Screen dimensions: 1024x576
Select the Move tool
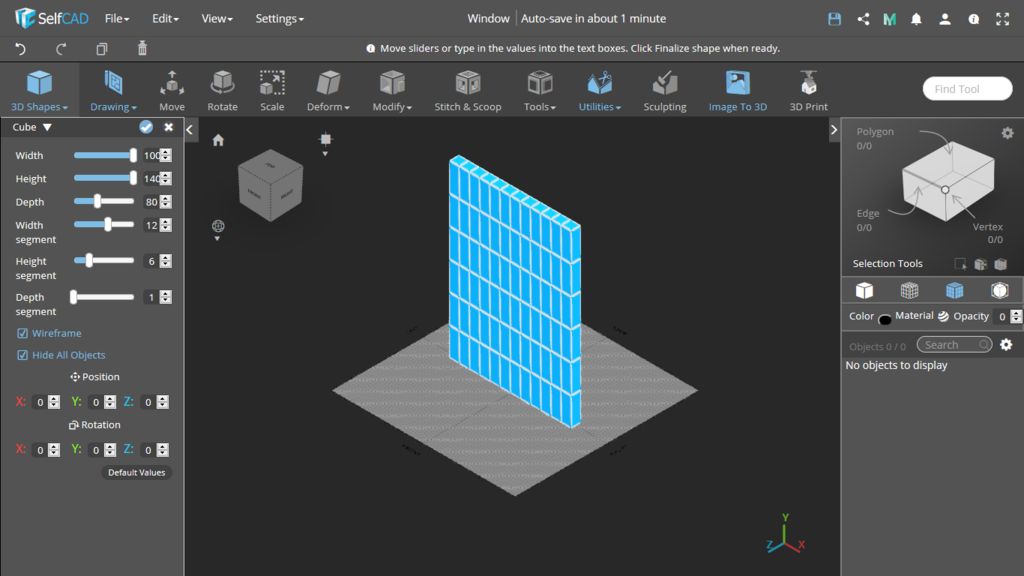[x=172, y=90]
